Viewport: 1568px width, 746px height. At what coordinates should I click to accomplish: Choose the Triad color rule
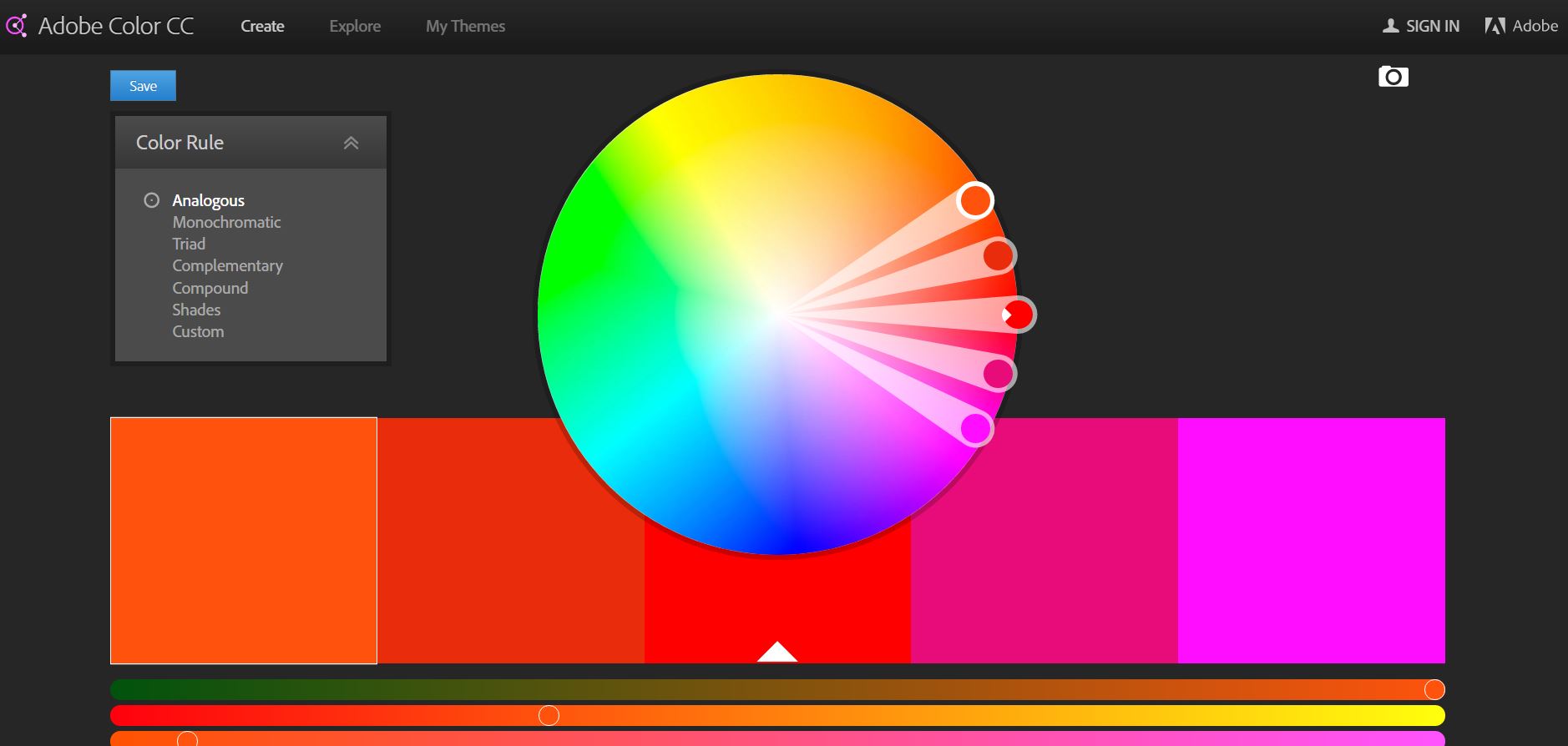(x=189, y=244)
